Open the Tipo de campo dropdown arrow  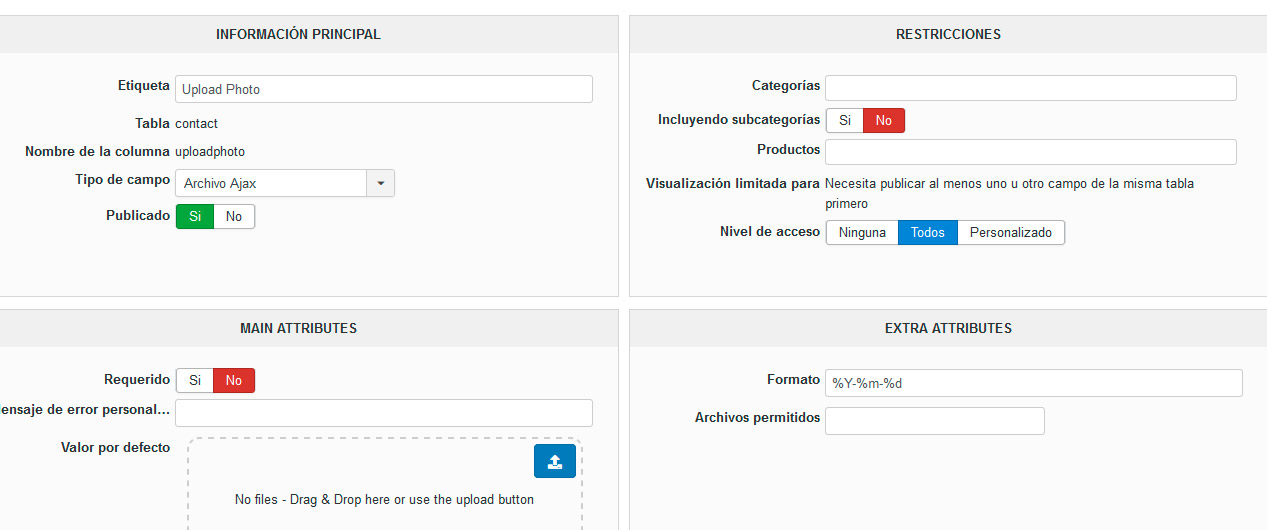tap(381, 183)
